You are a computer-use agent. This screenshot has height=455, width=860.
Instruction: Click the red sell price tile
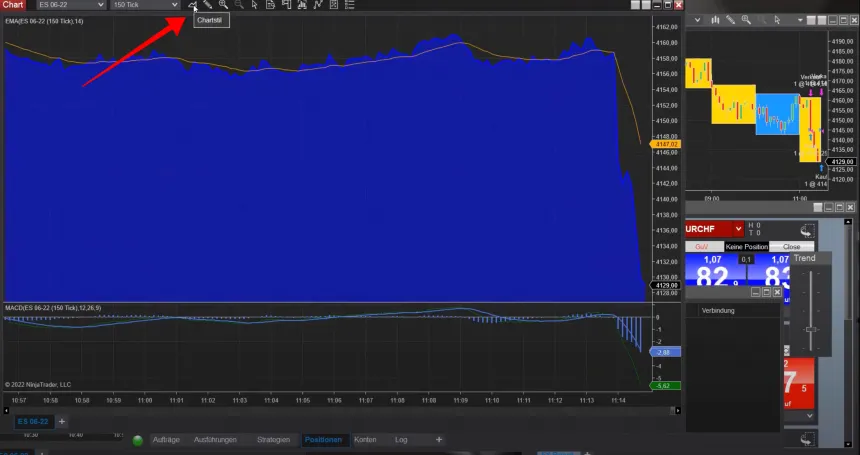pyautogui.click(x=799, y=383)
